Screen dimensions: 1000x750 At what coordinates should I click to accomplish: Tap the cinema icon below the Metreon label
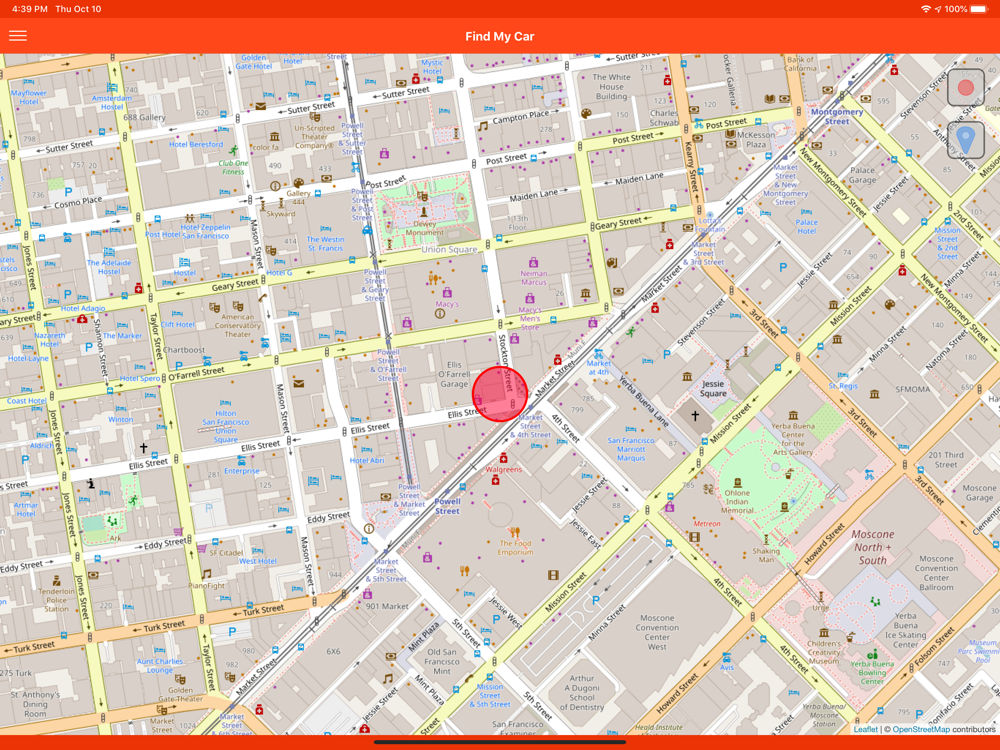coord(695,537)
